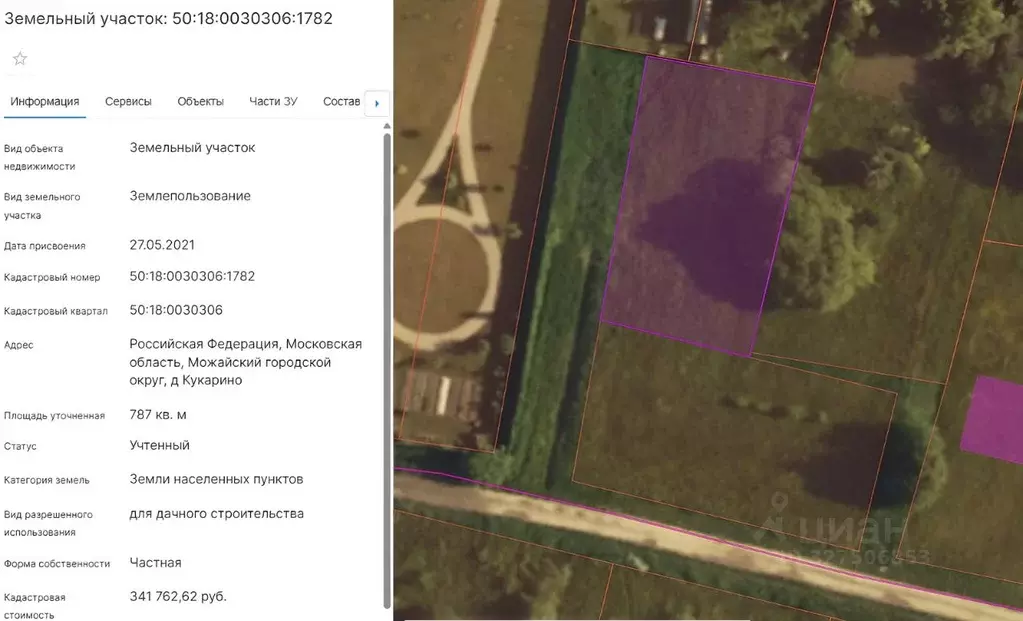Image resolution: width=1023 pixels, height=621 pixels.
Task: Click cadastral number value 50:18:0030306:1782
Action: [192, 276]
